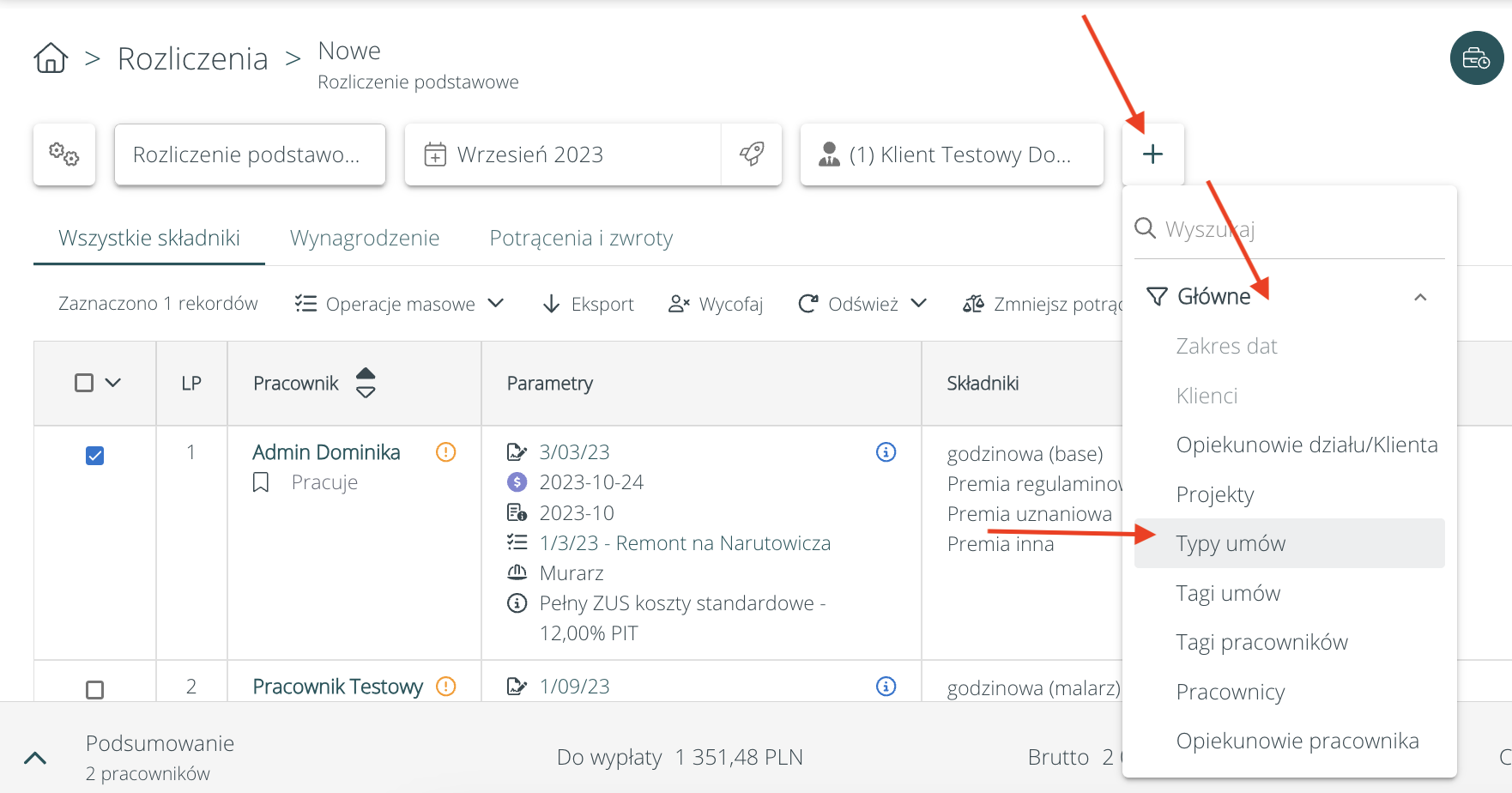The height and width of the screenshot is (793, 1512).
Task: Click the Pracownik column sort arrows
Action: 366,383
